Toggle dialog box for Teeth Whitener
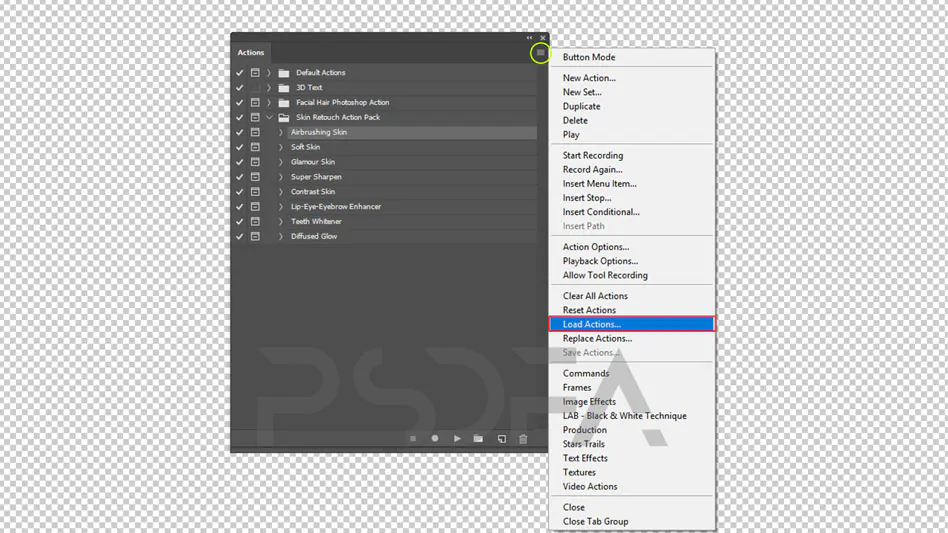Image resolution: width=948 pixels, height=533 pixels. pyautogui.click(x=255, y=222)
